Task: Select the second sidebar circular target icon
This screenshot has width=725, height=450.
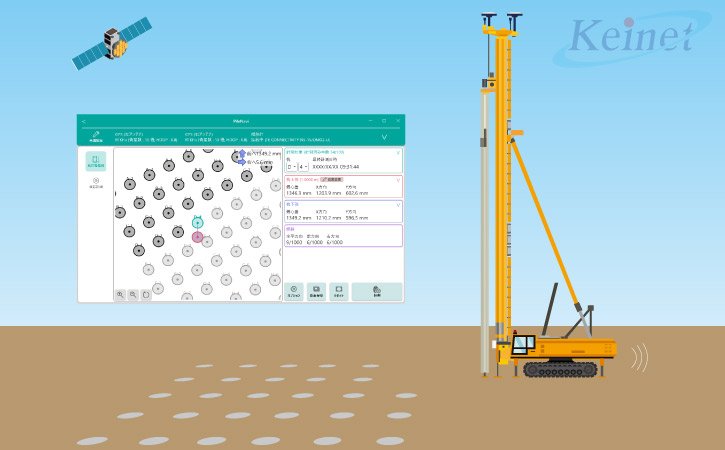Action: tap(96, 182)
